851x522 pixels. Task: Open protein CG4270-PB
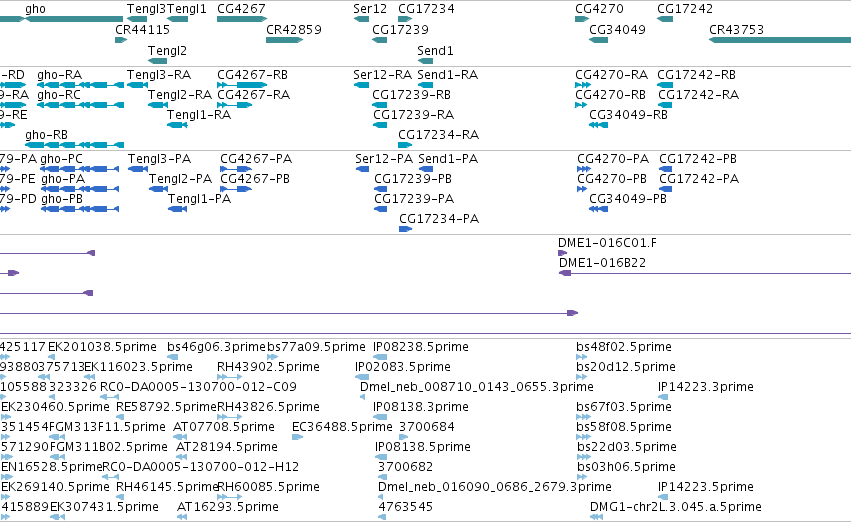(x=612, y=179)
